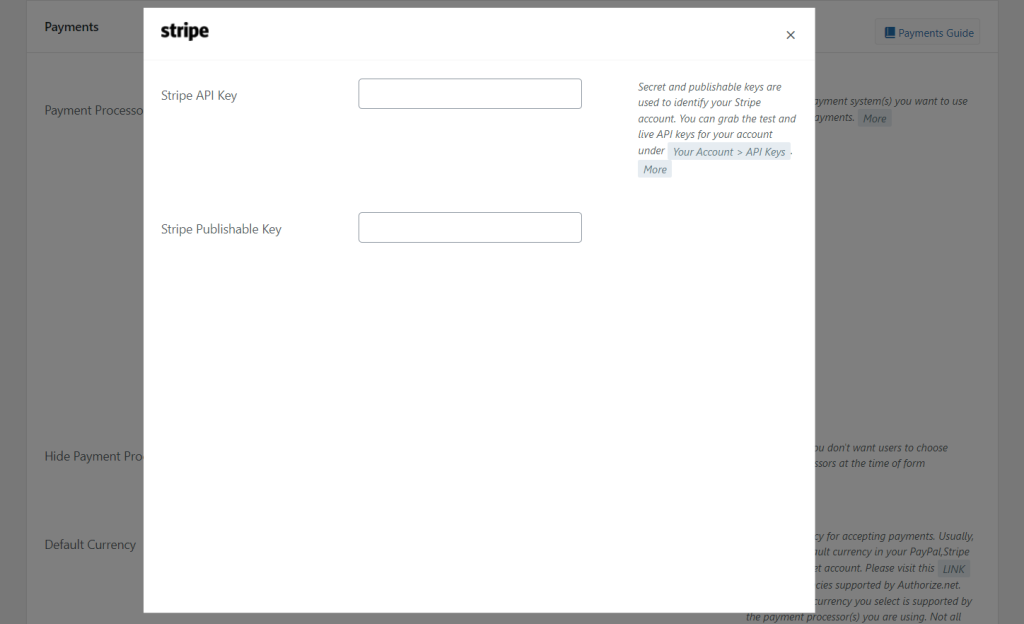Click the Payments section heading
The width and height of the screenshot is (1024, 624).
(72, 27)
